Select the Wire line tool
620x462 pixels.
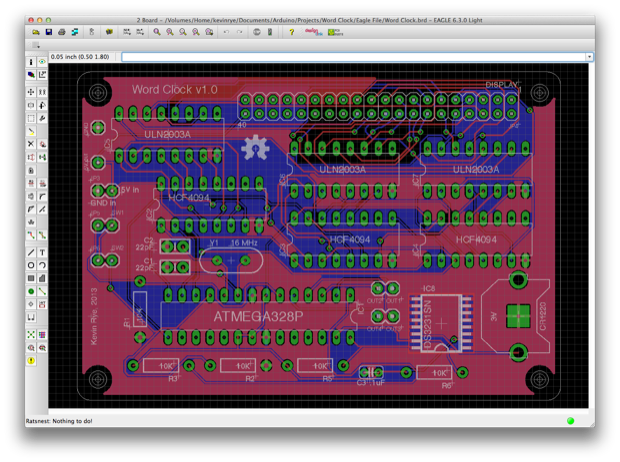[x=31, y=252]
